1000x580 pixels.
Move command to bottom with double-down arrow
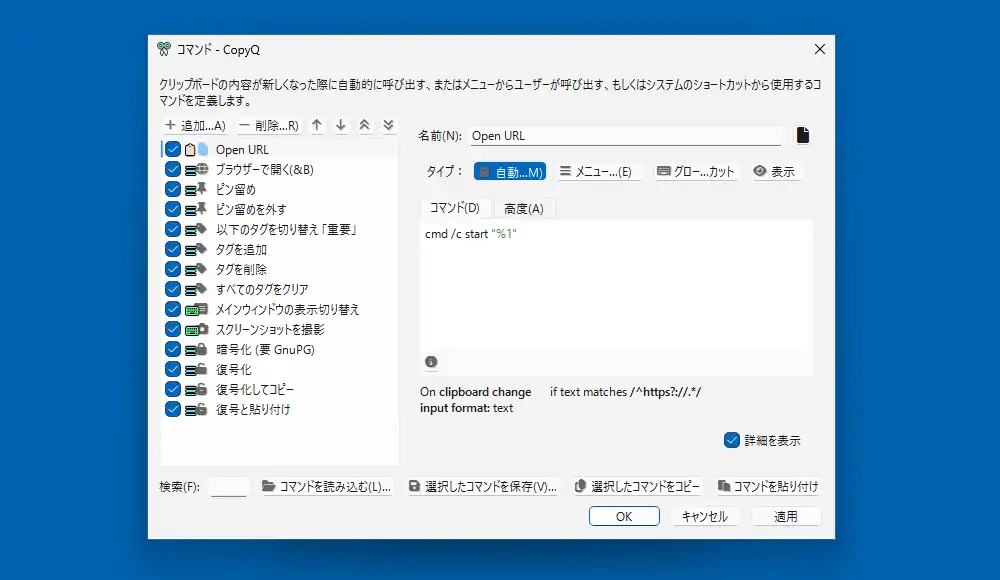(388, 125)
